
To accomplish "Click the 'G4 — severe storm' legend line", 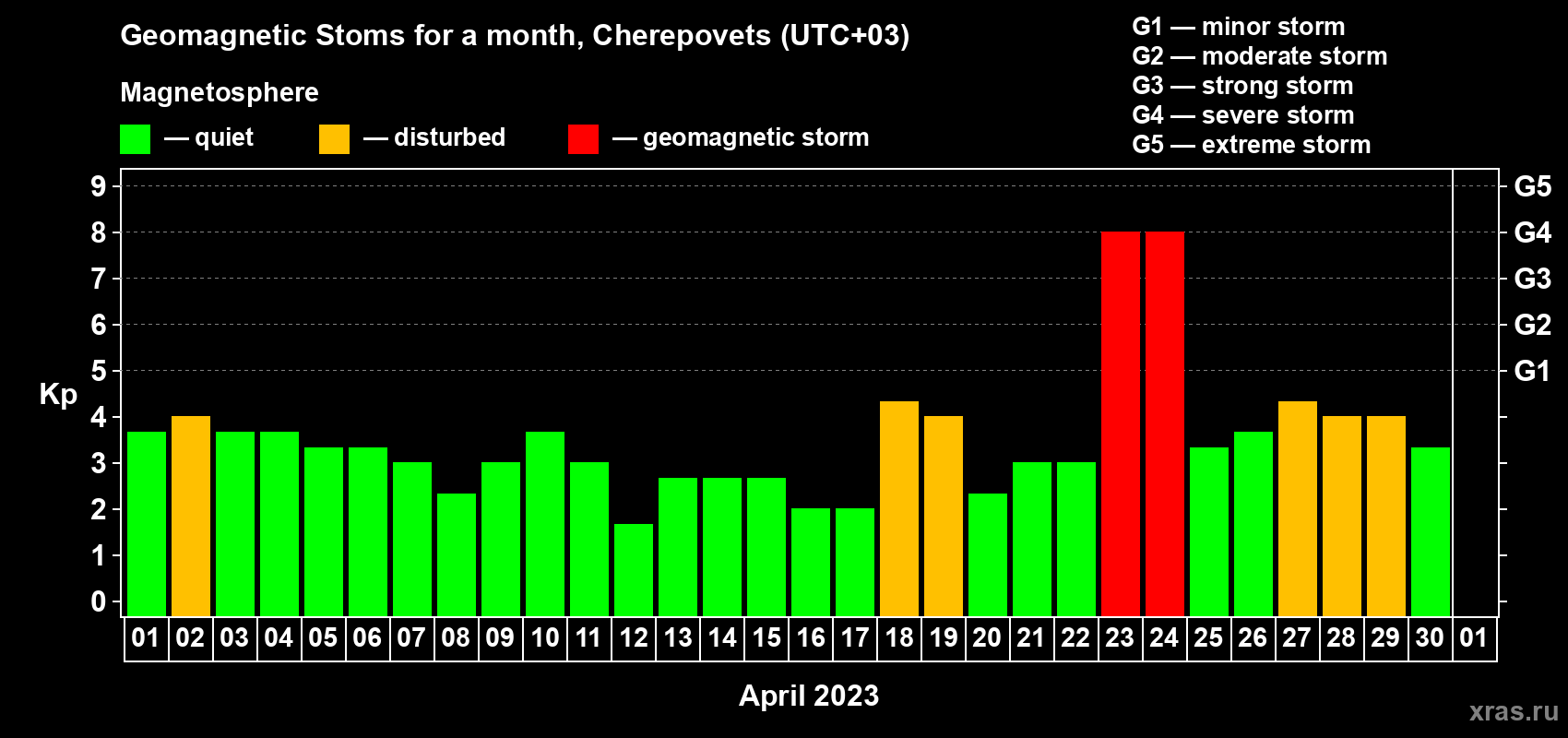I will click(x=1243, y=115).
